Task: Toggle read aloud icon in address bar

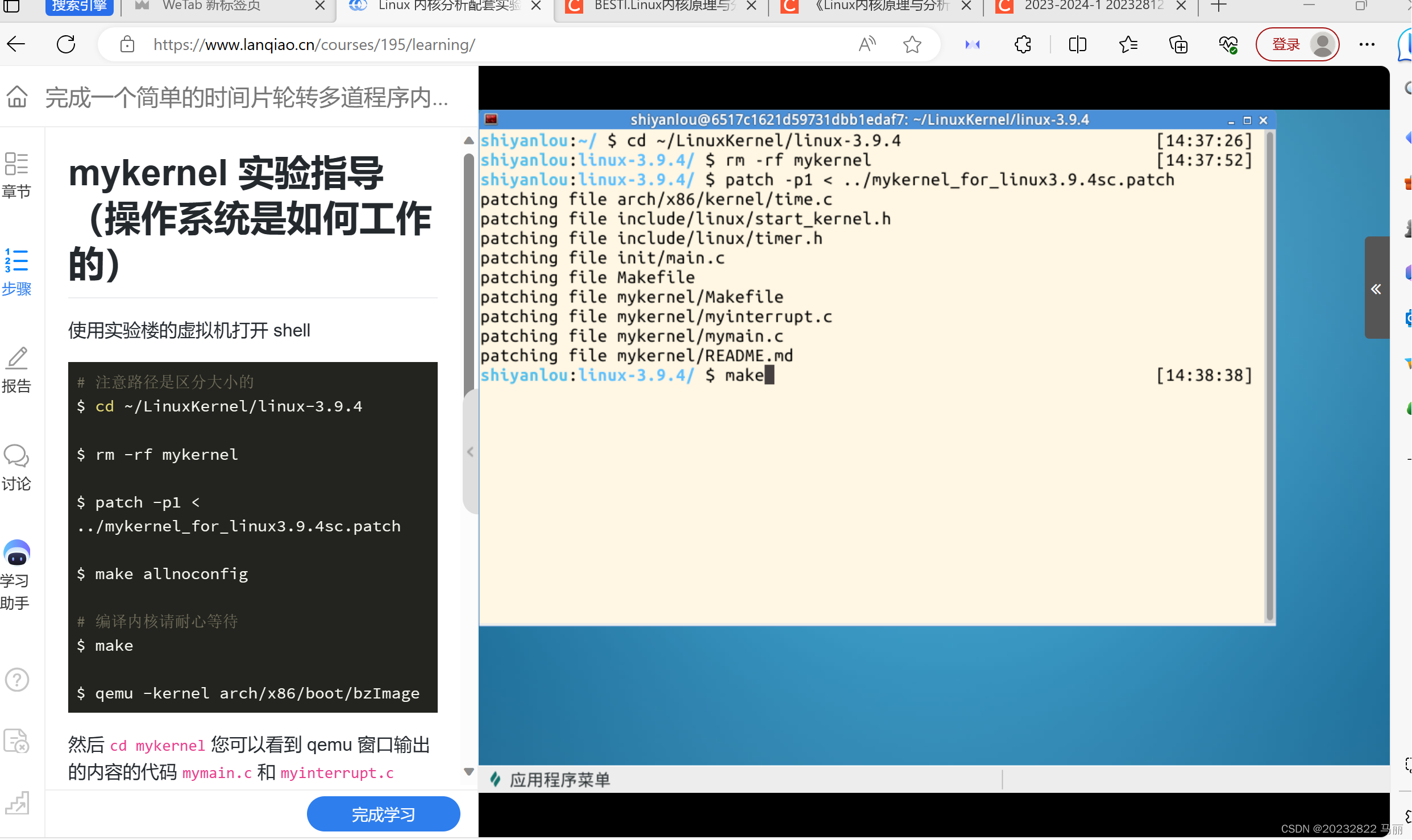Action: click(867, 44)
